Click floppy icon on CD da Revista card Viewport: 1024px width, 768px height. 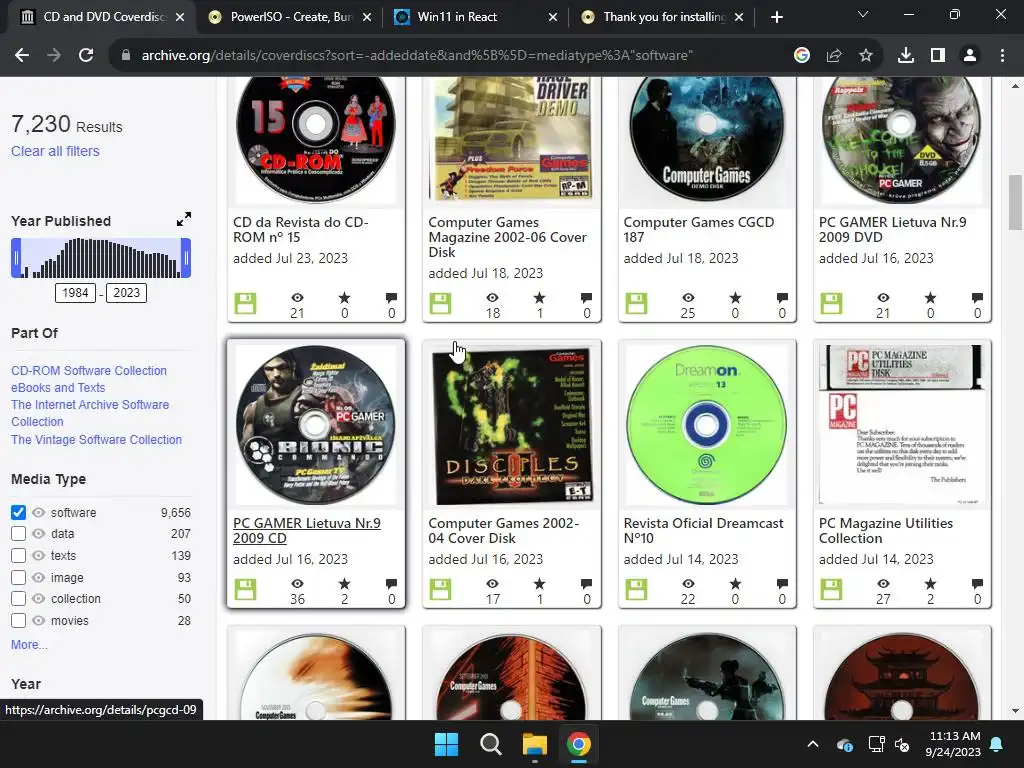pos(246,304)
